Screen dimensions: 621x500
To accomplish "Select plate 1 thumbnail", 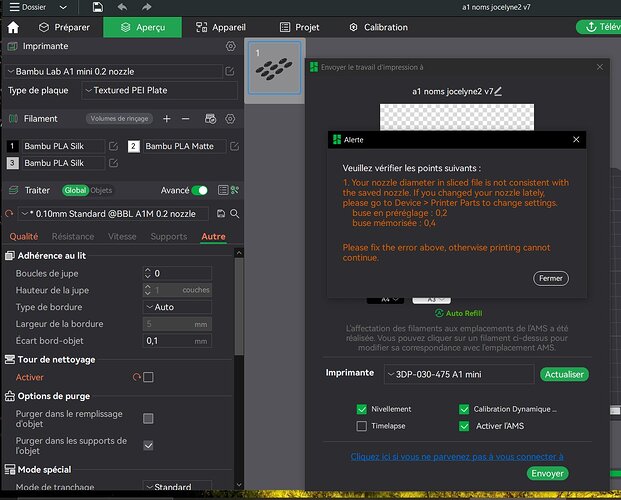I will pos(274,67).
